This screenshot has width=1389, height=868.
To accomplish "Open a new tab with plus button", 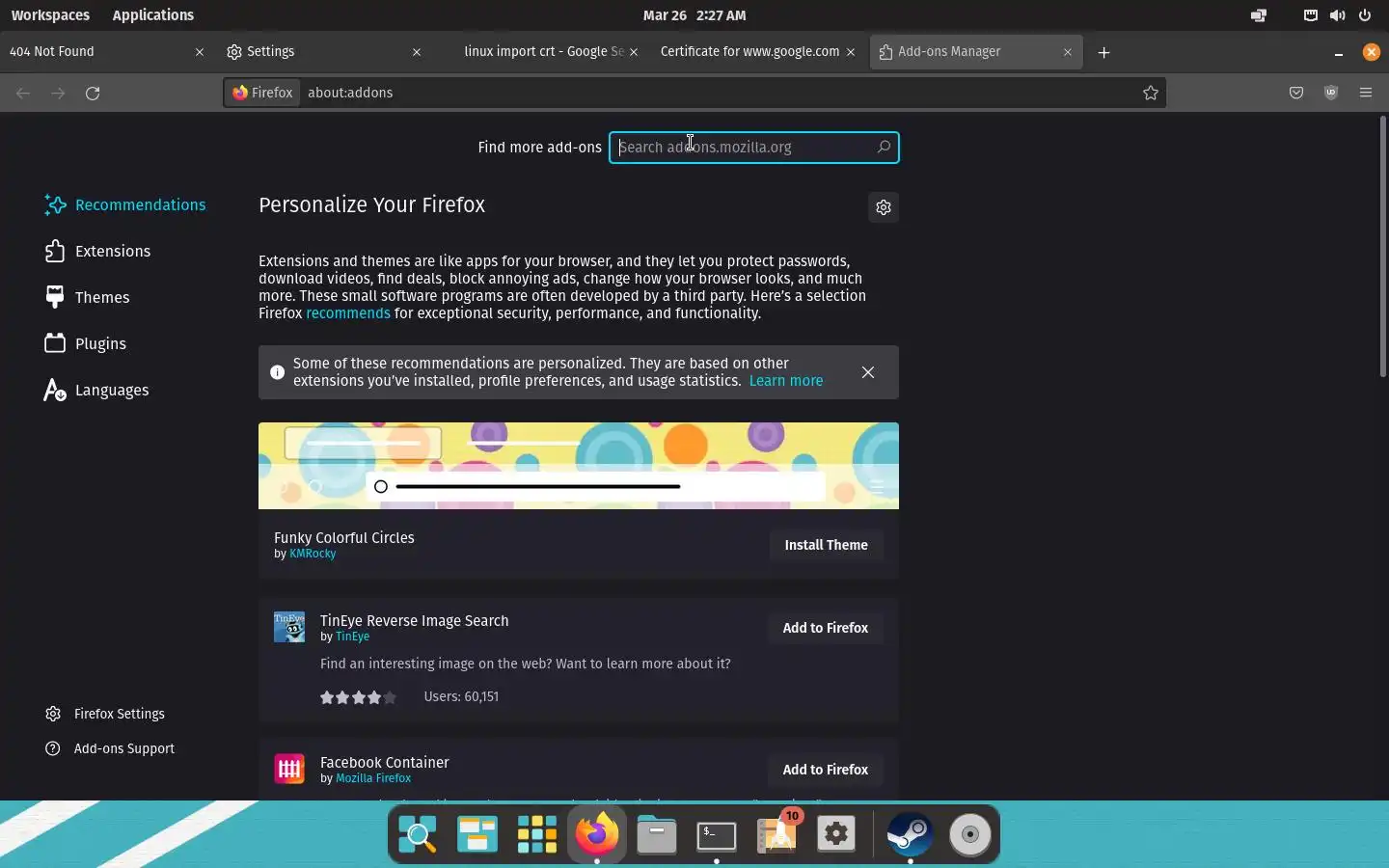I will coord(1104,52).
